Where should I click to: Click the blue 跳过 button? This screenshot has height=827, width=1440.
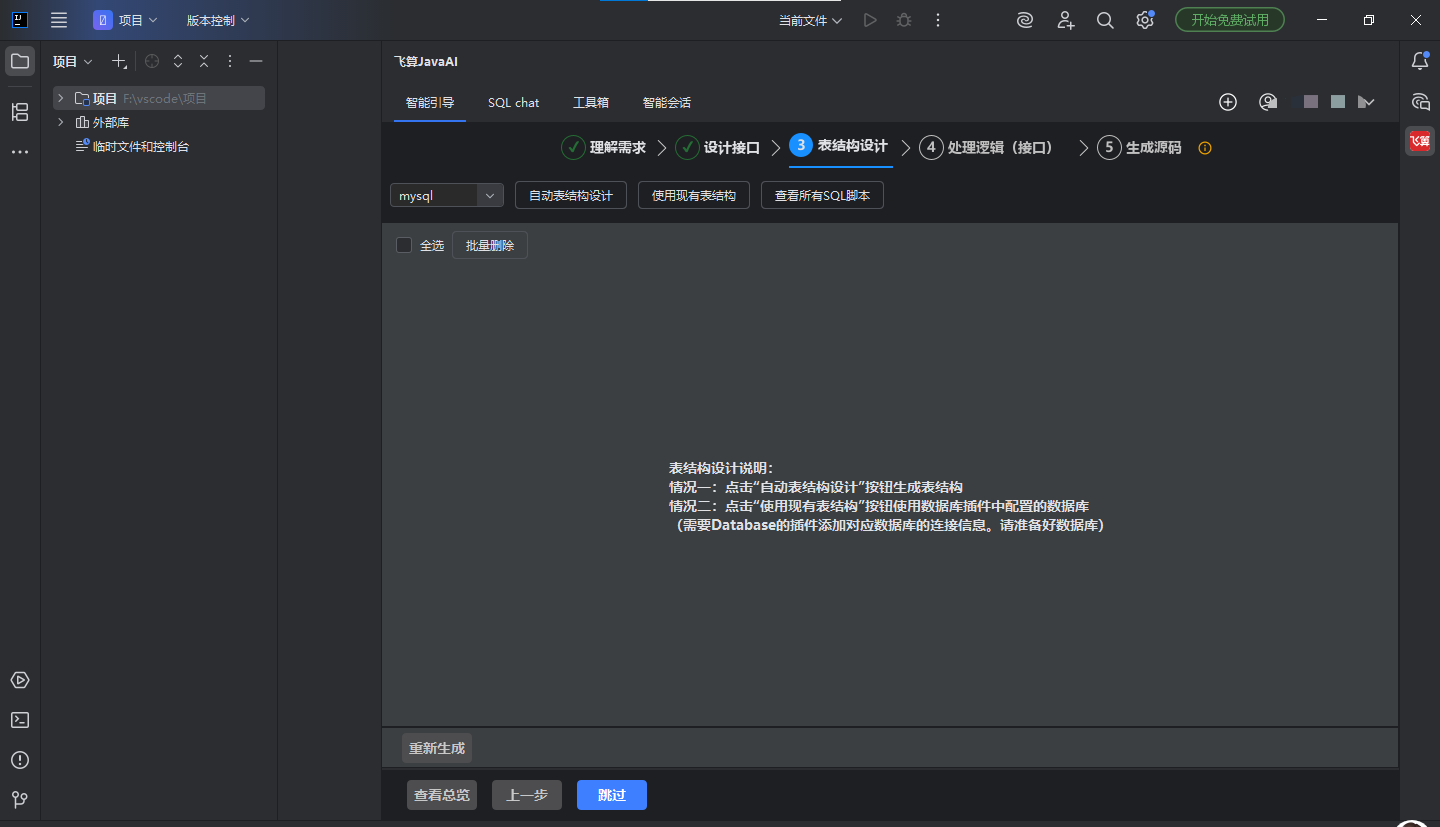pos(612,795)
